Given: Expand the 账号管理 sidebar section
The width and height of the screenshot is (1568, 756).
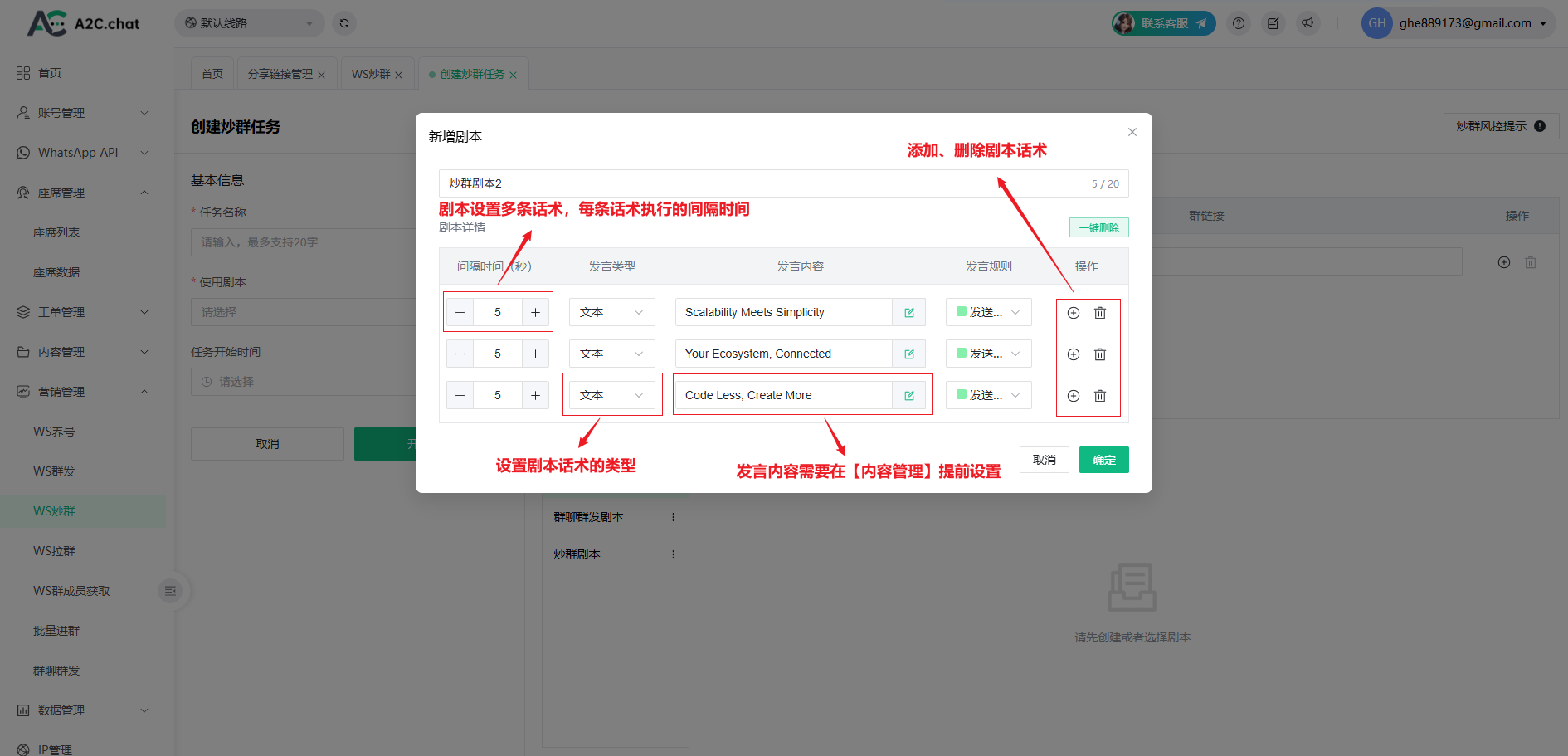Looking at the screenshot, I should click(x=83, y=113).
